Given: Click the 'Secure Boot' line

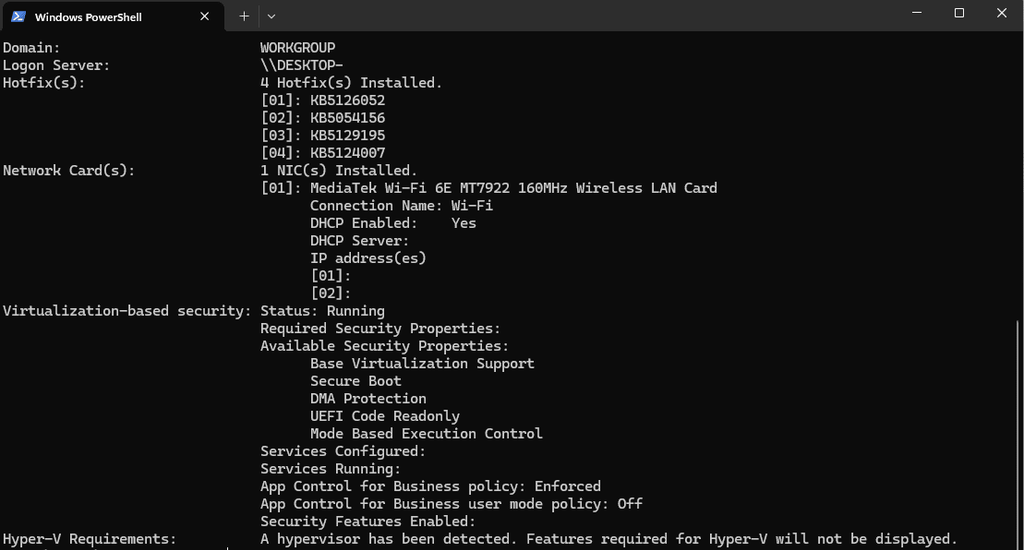Looking at the screenshot, I should coord(356,381).
